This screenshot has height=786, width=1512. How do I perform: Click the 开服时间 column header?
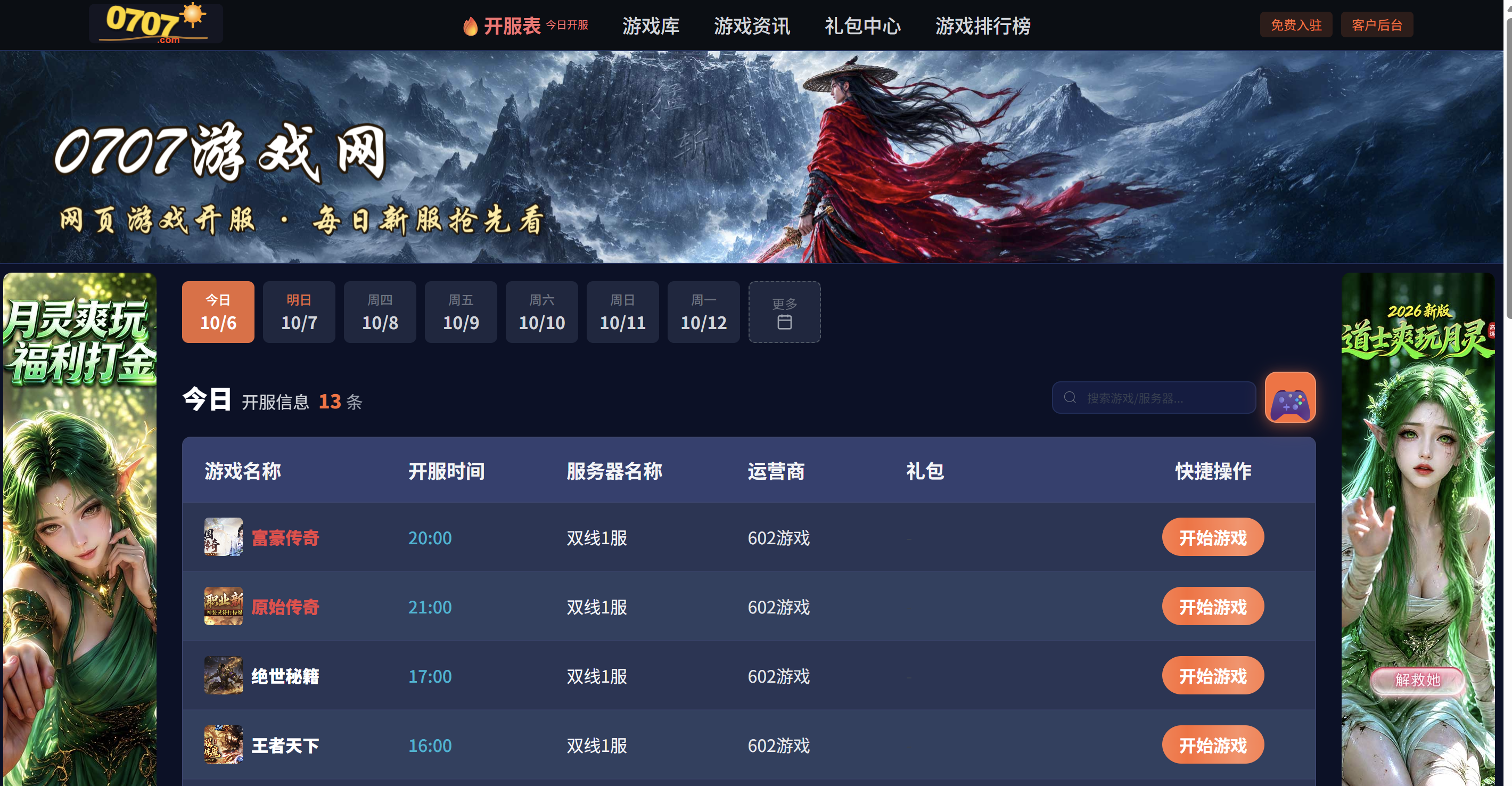point(446,471)
